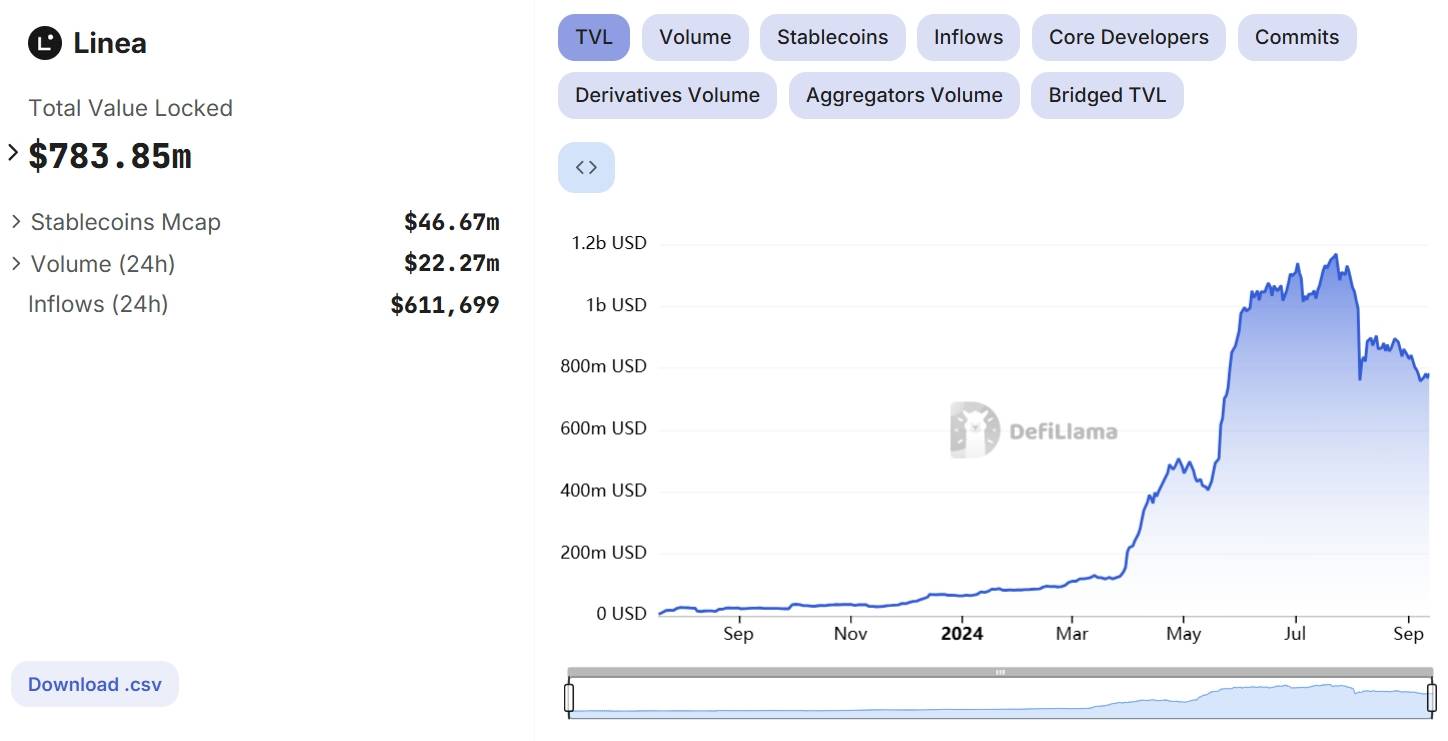Open the embed chart code icon
The width and height of the screenshot is (1448, 741).
pyautogui.click(x=586, y=167)
